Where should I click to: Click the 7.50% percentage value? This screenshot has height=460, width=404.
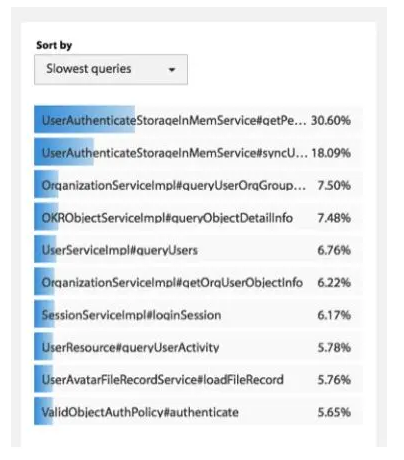(x=334, y=185)
